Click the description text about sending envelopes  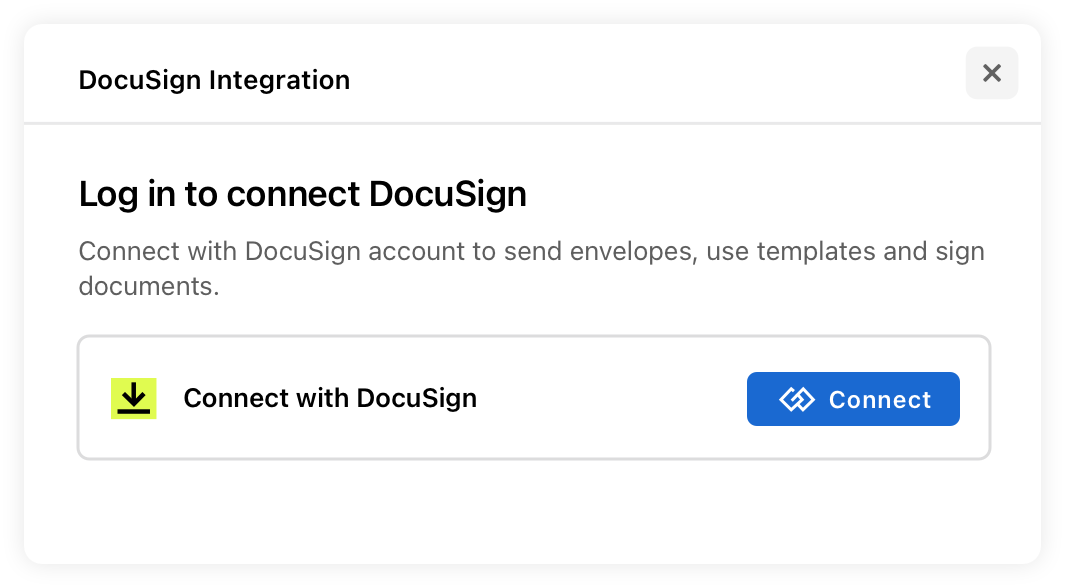(532, 269)
